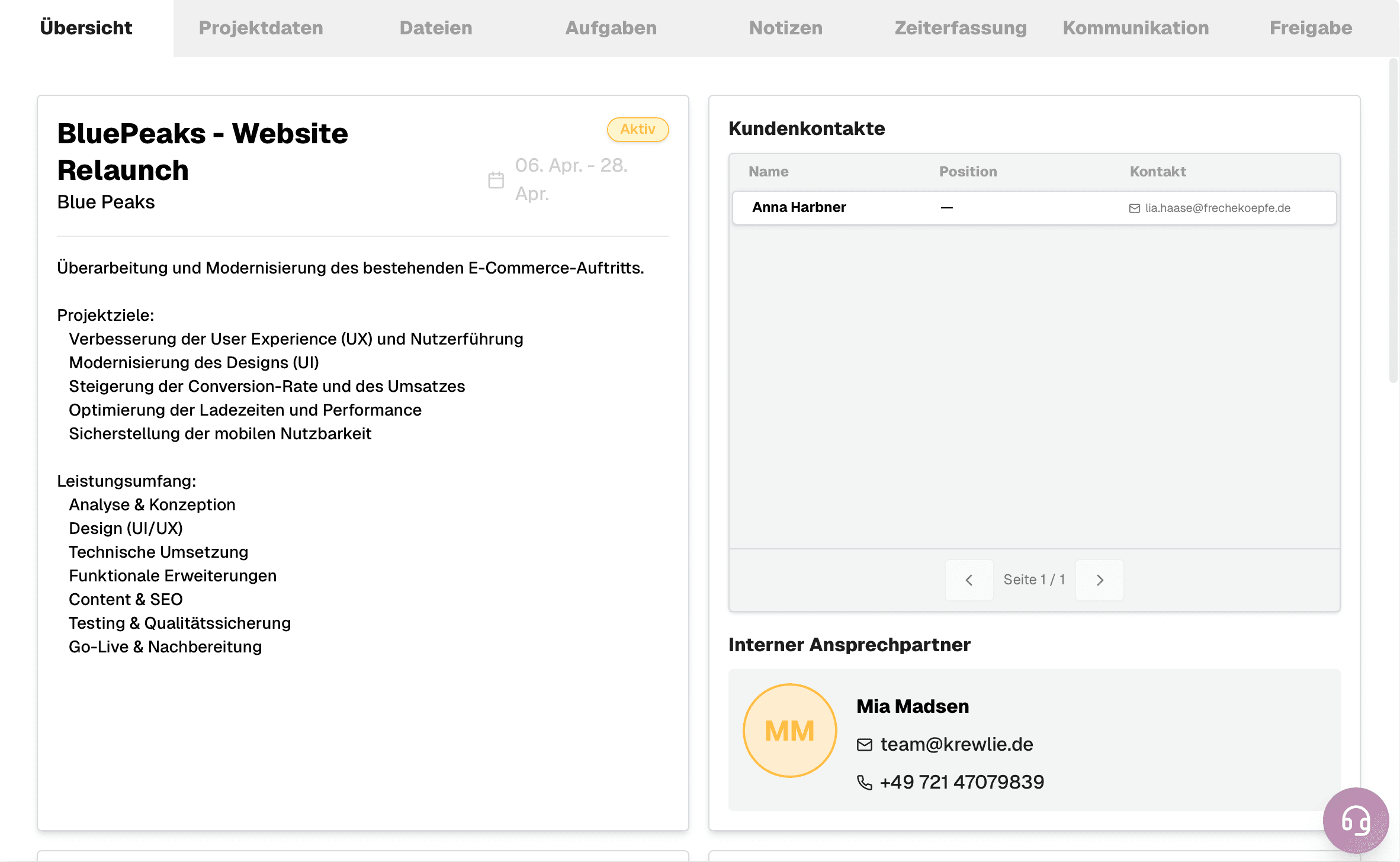The image size is (1400, 862).
Task: Click the Kundenkontakte heading
Action: click(x=807, y=128)
